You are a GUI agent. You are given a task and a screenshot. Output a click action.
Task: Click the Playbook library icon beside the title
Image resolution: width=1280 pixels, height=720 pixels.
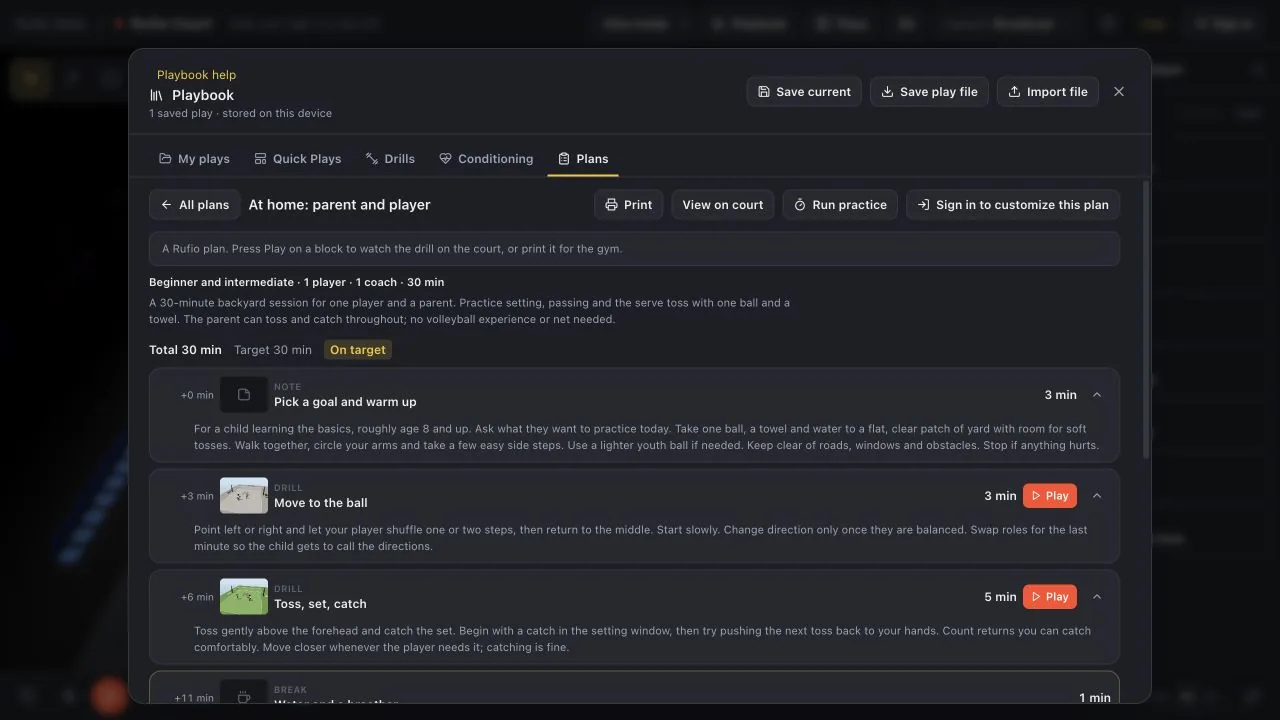[x=157, y=95]
